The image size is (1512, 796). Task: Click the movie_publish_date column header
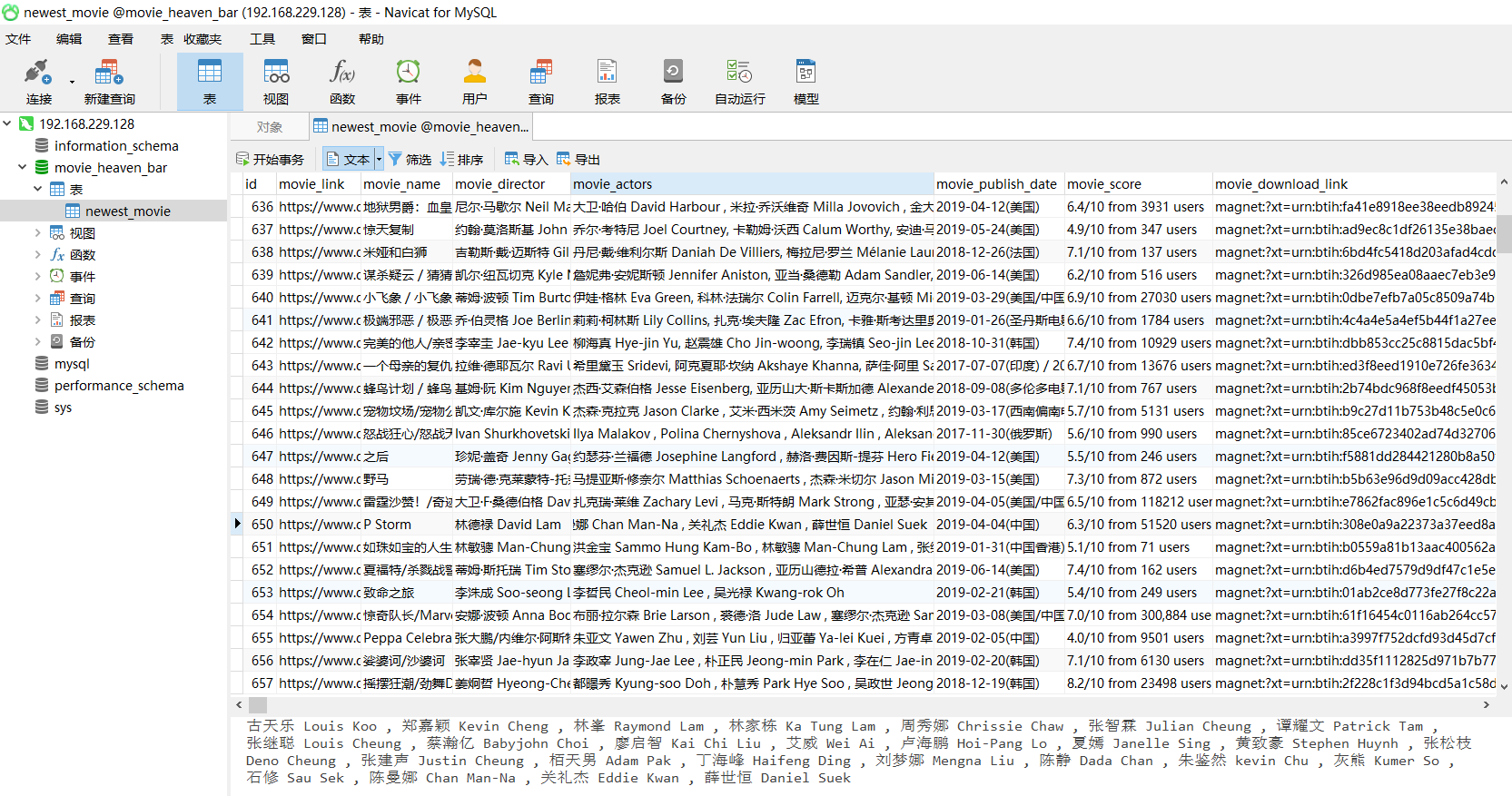pyautogui.click(x=999, y=184)
